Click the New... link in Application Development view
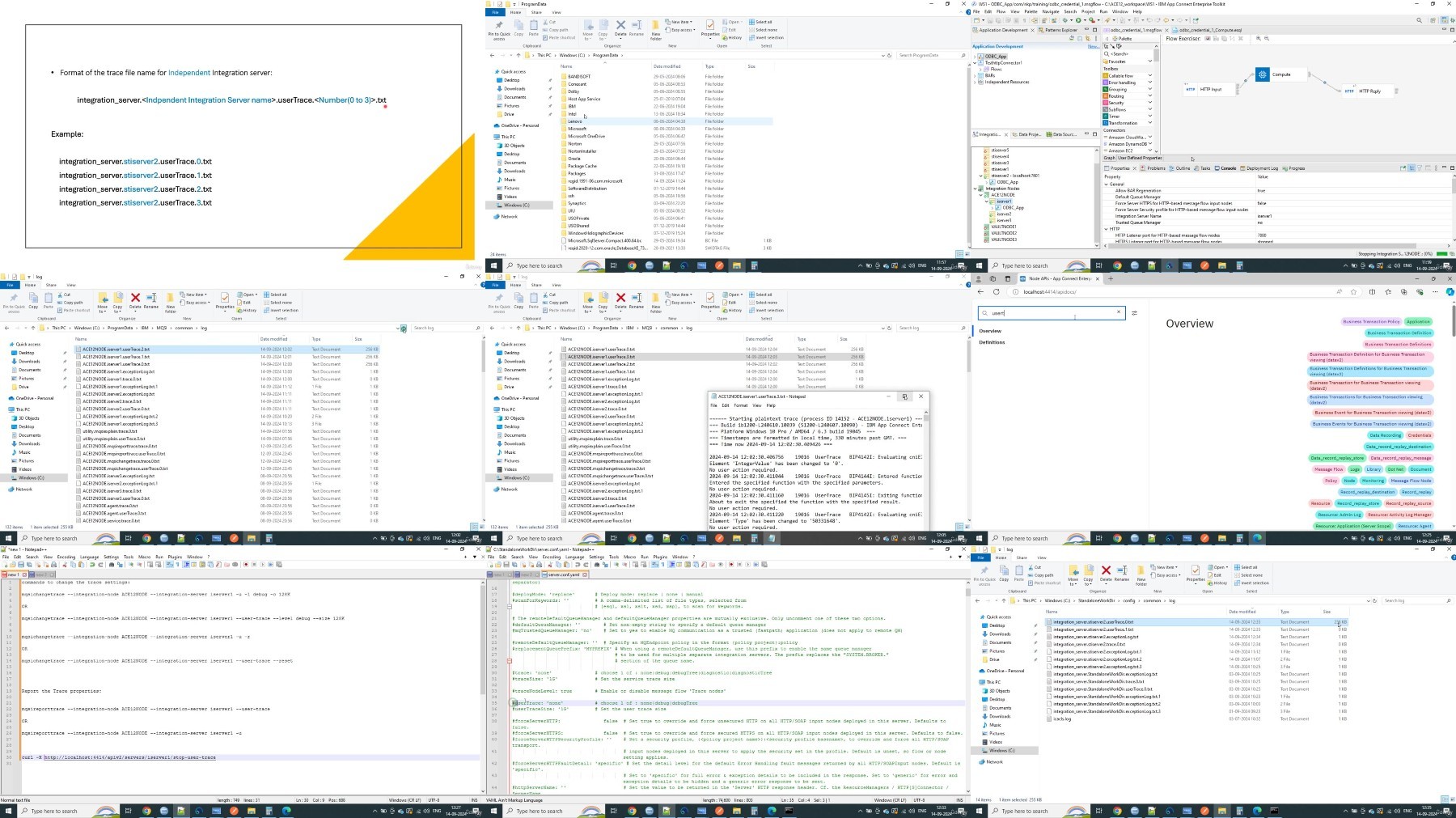This screenshot has height=818, width=1456. (1094, 46)
